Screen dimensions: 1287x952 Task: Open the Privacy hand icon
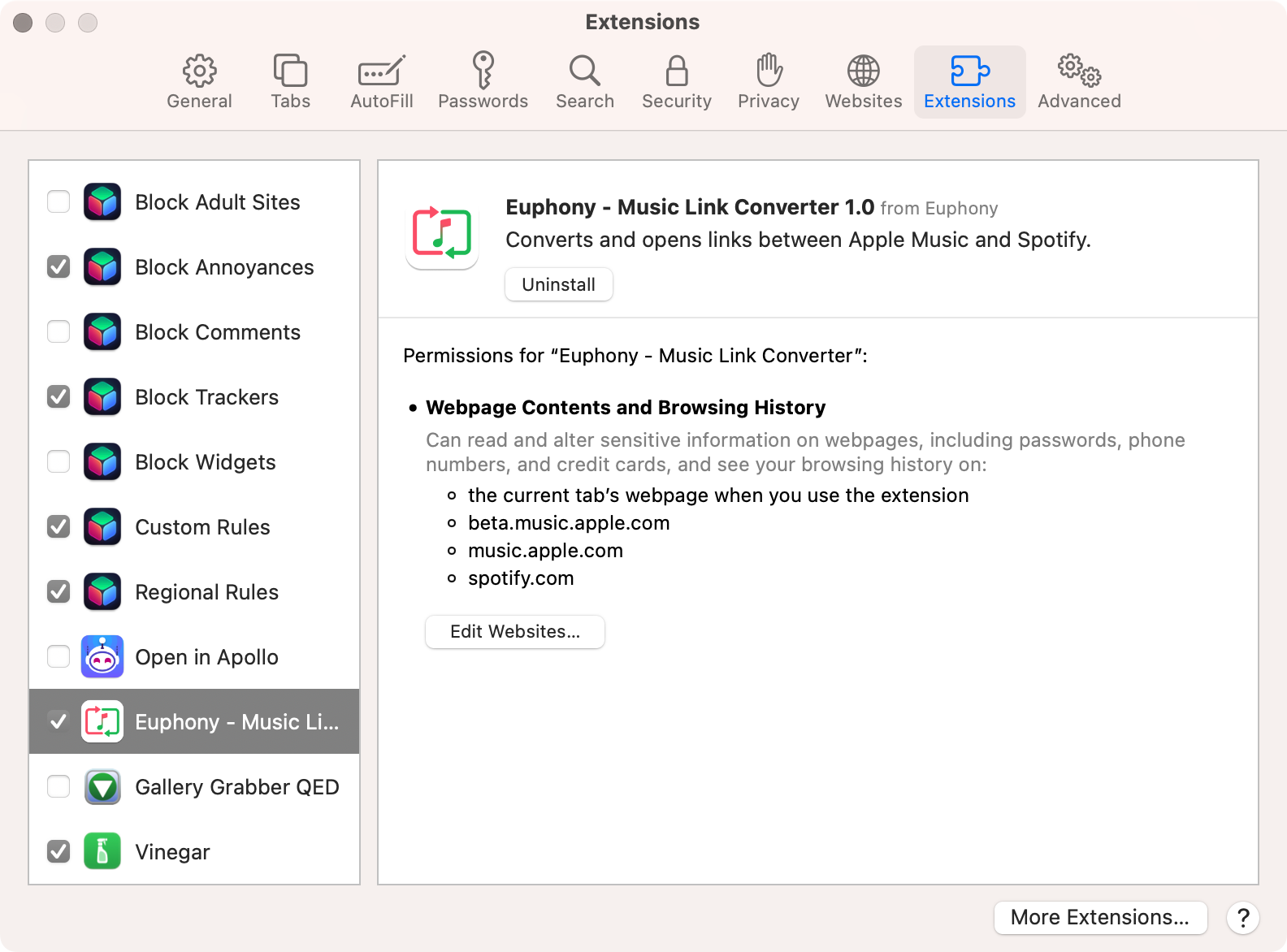(768, 71)
